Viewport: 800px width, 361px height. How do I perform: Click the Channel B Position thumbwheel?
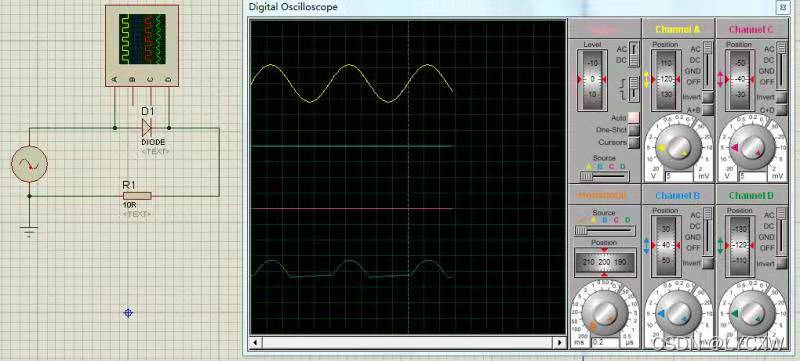click(666, 246)
